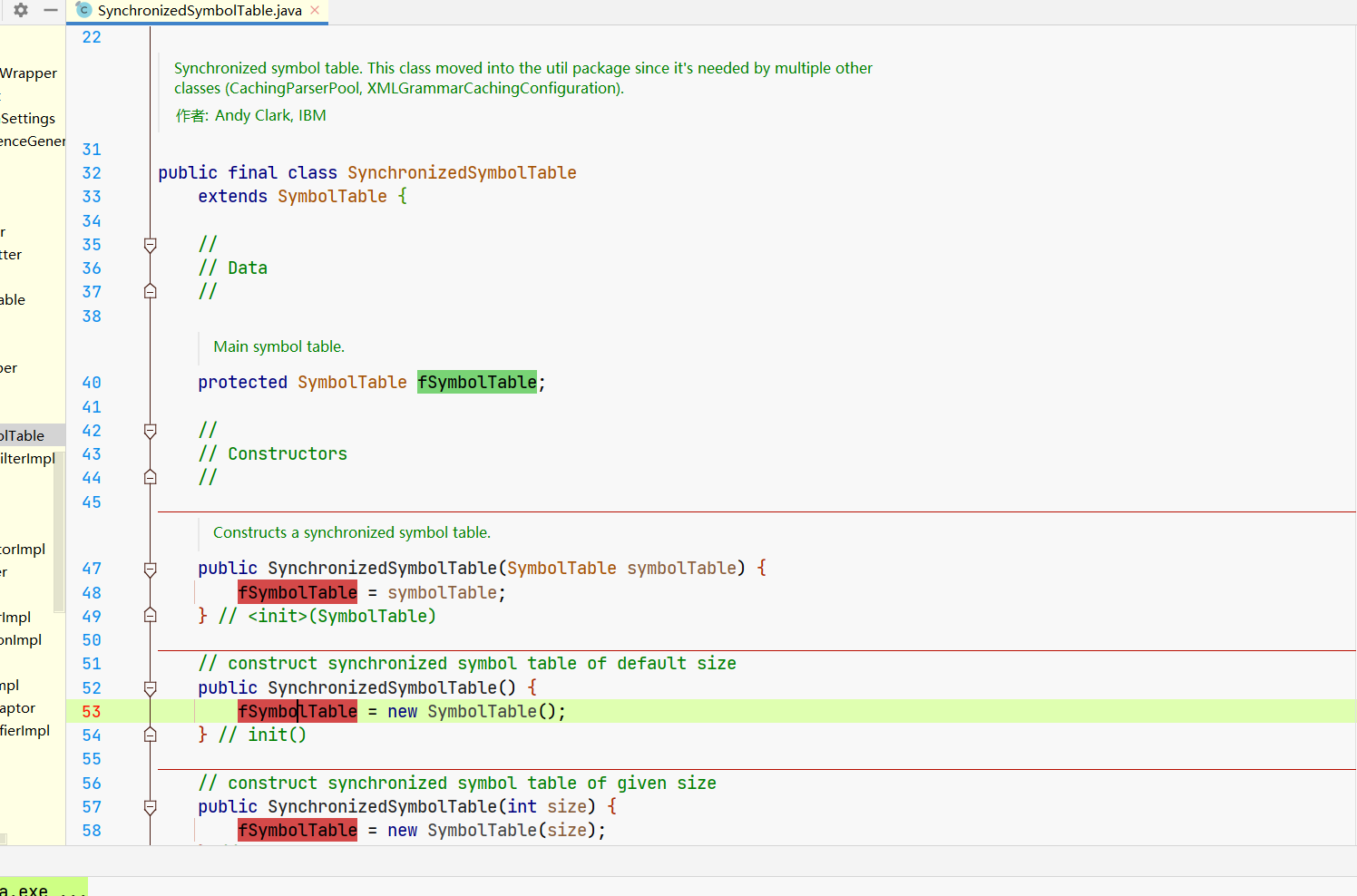Click '// Data' comment on line 36
The image size is (1357, 896).
tap(233, 268)
